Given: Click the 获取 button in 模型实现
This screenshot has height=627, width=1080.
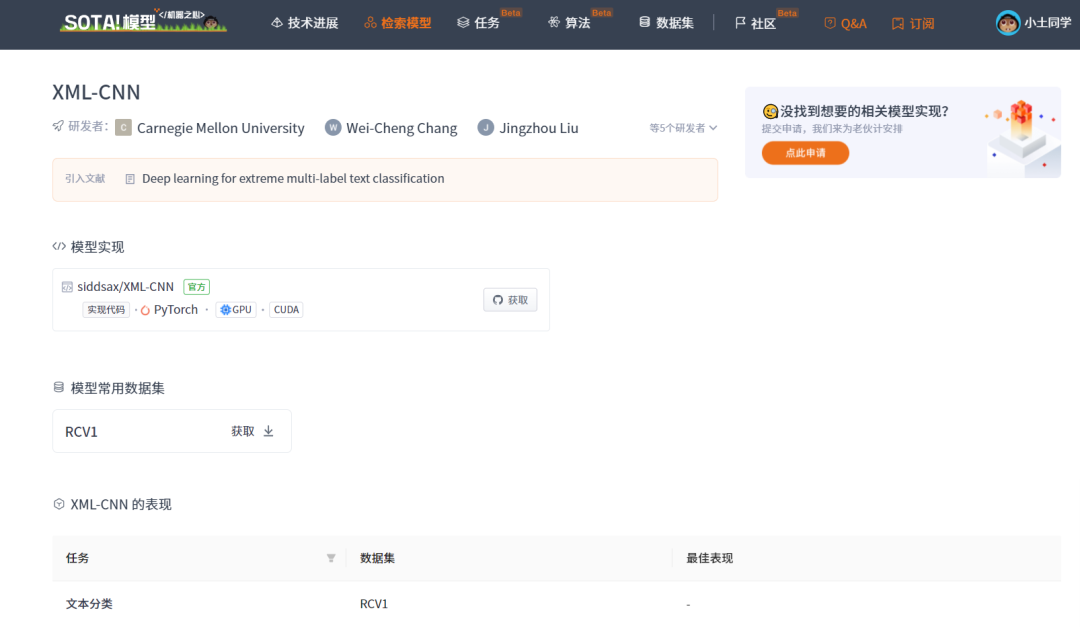Looking at the screenshot, I should [510, 299].
